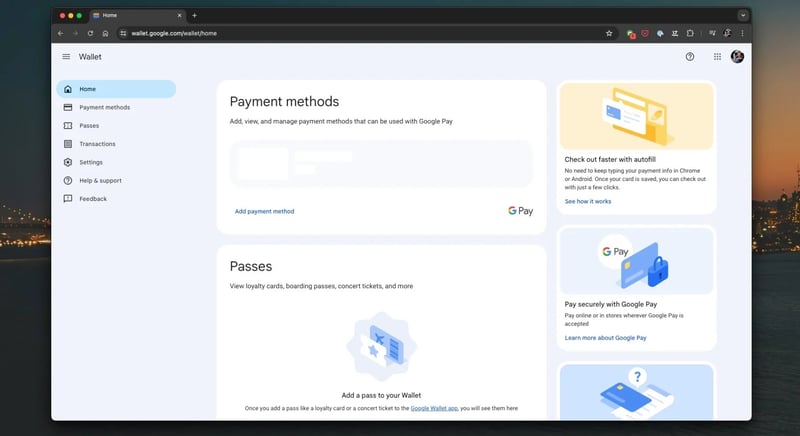Open a new browser tab
800x436 pixels.
click(194, 16)
